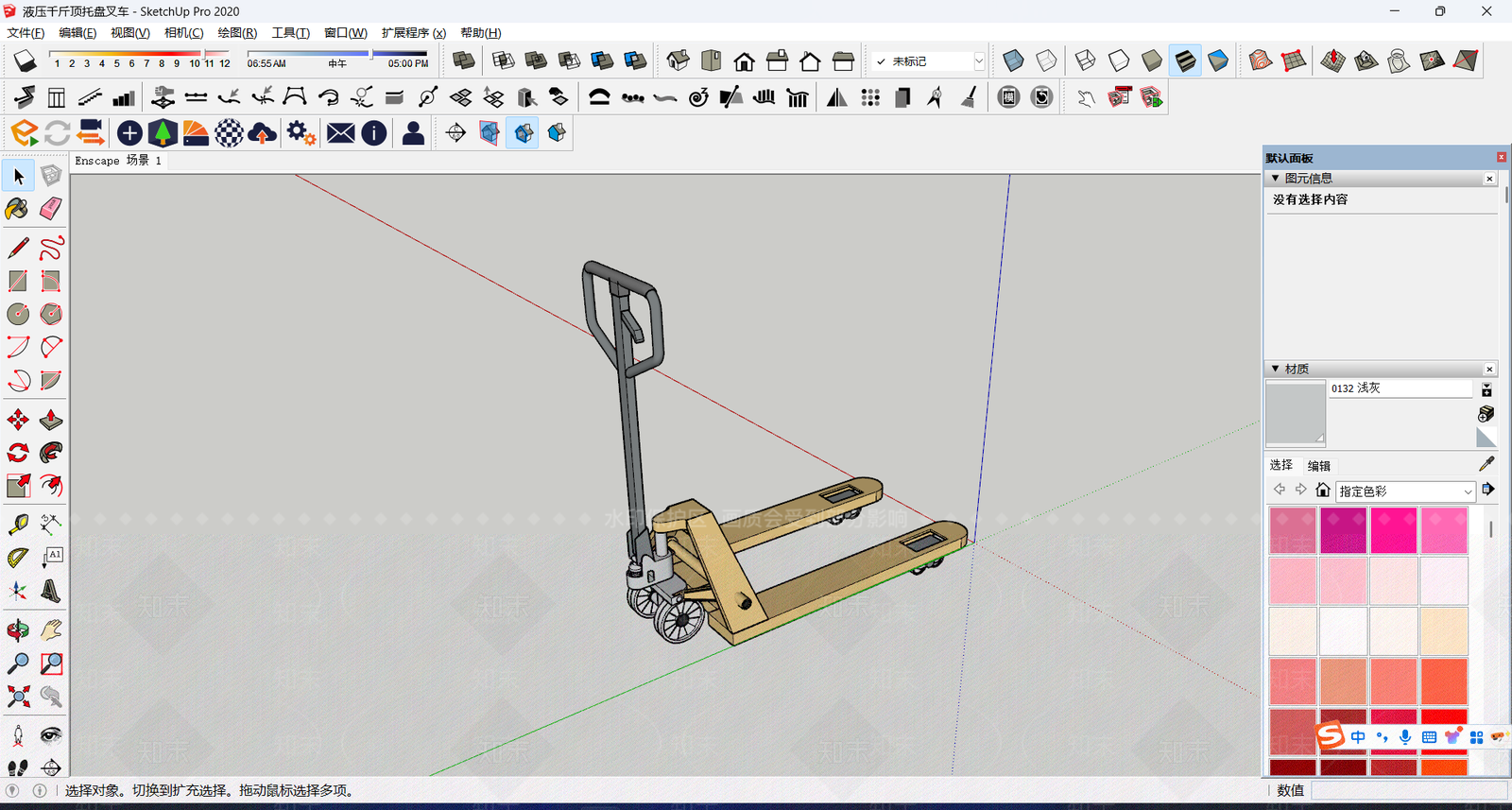The height and width of the screenshot is (810, 1512).
Task: Choose the Push/Pull tool
Action: click(51, 420)
